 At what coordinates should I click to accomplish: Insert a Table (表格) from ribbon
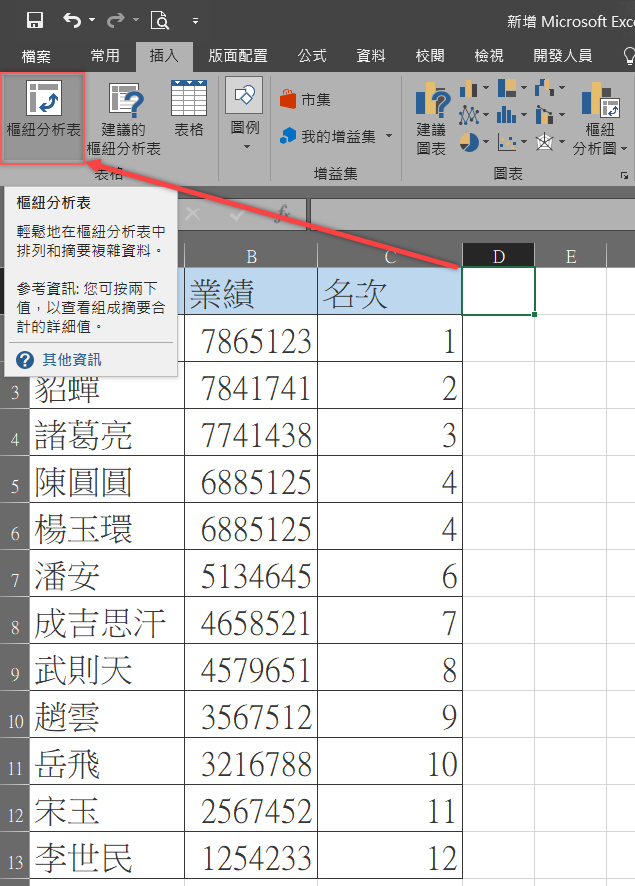point(188,115)
